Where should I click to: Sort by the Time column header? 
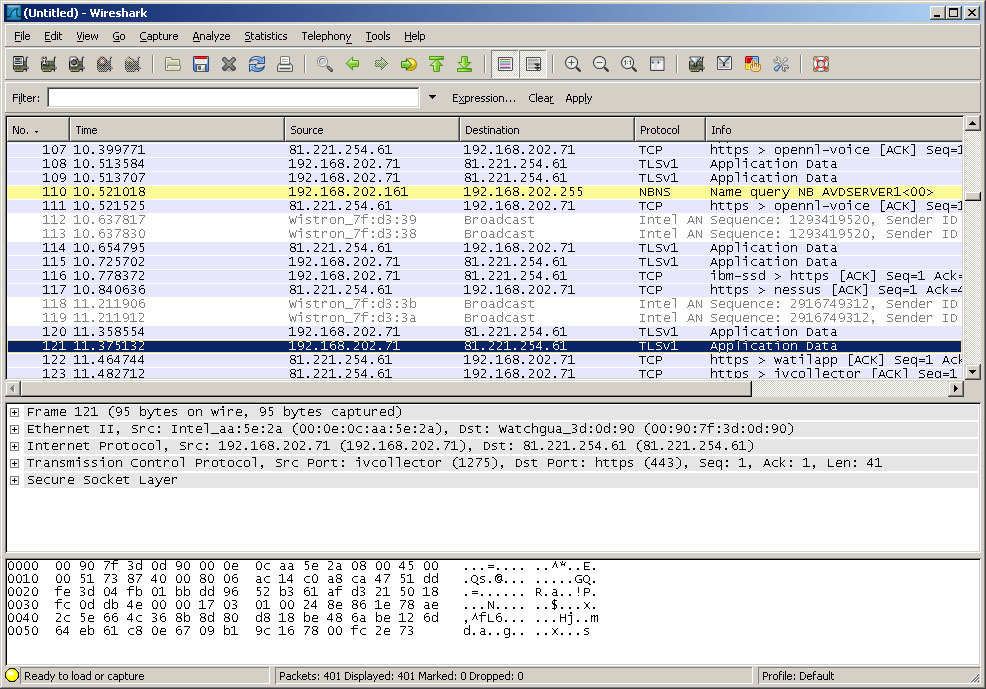point(177,130)
